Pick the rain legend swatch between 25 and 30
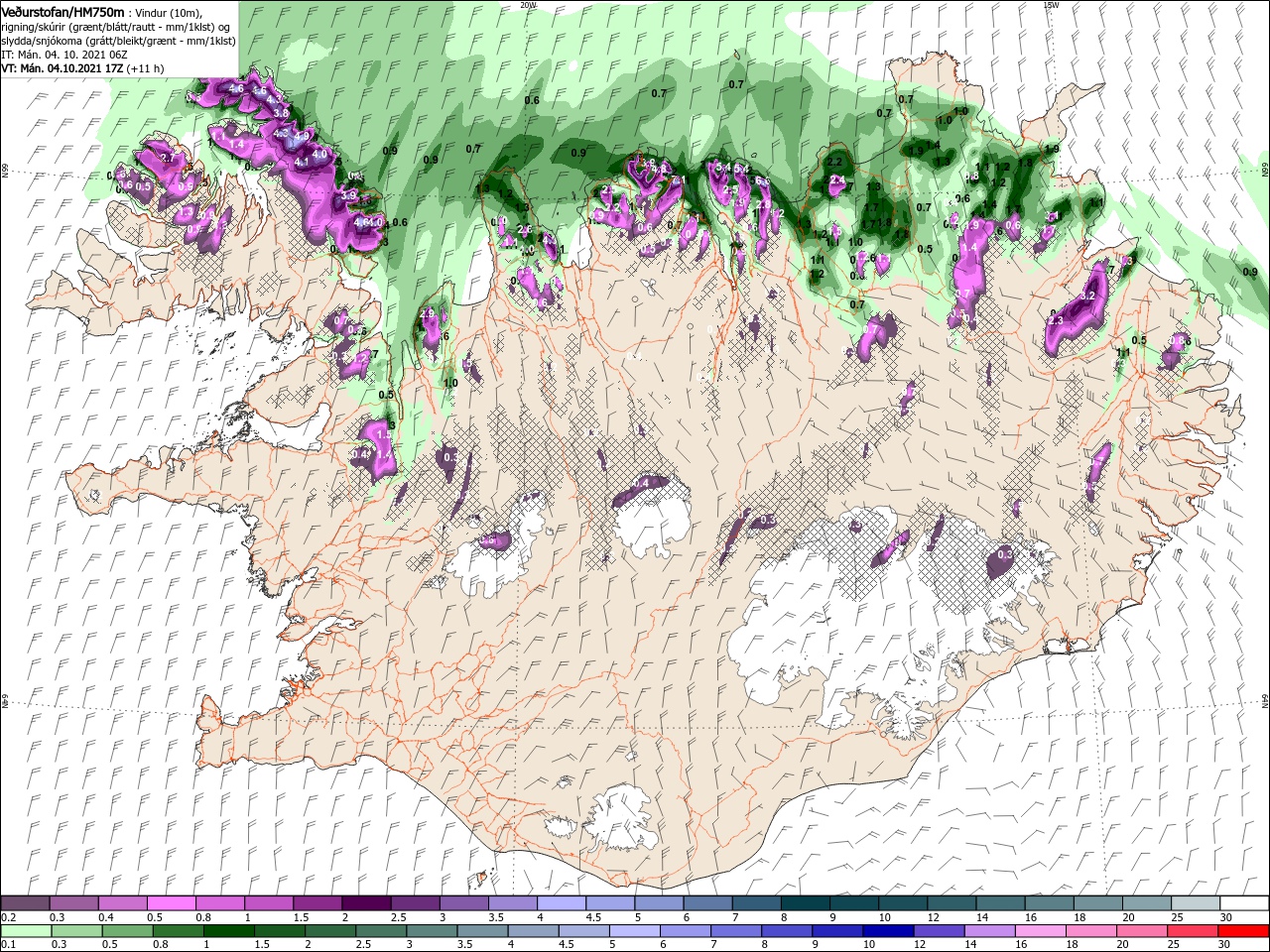 coord(1194,931)
